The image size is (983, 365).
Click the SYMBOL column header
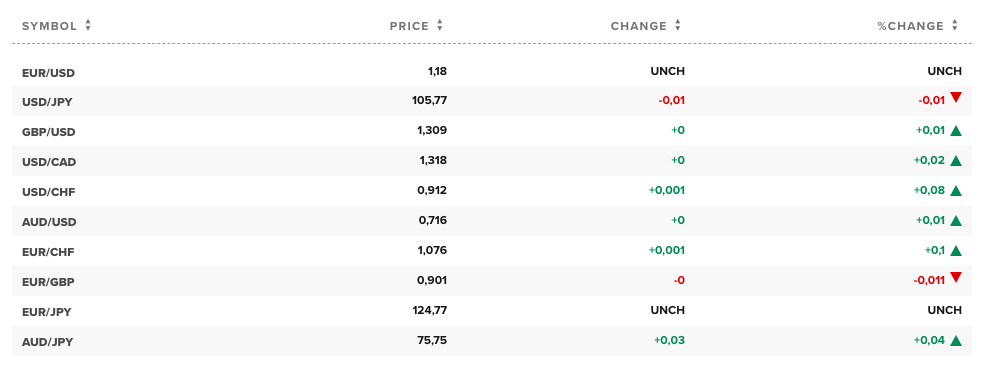point(50,26)
